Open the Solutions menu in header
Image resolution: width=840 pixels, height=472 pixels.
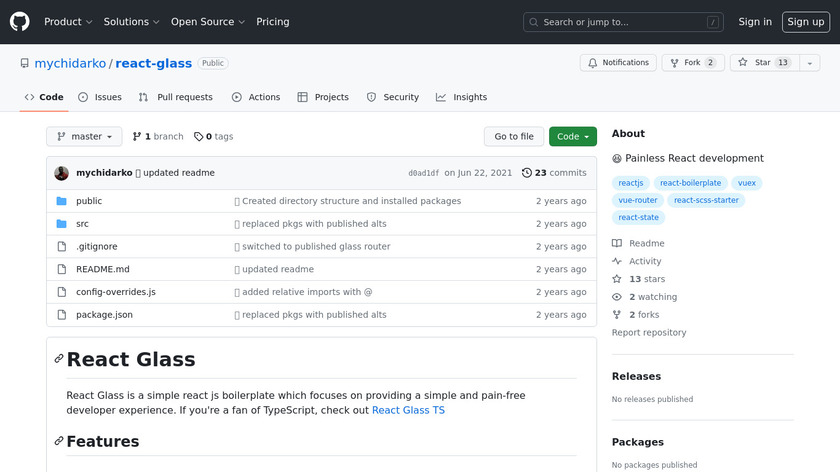coord(131,22)
